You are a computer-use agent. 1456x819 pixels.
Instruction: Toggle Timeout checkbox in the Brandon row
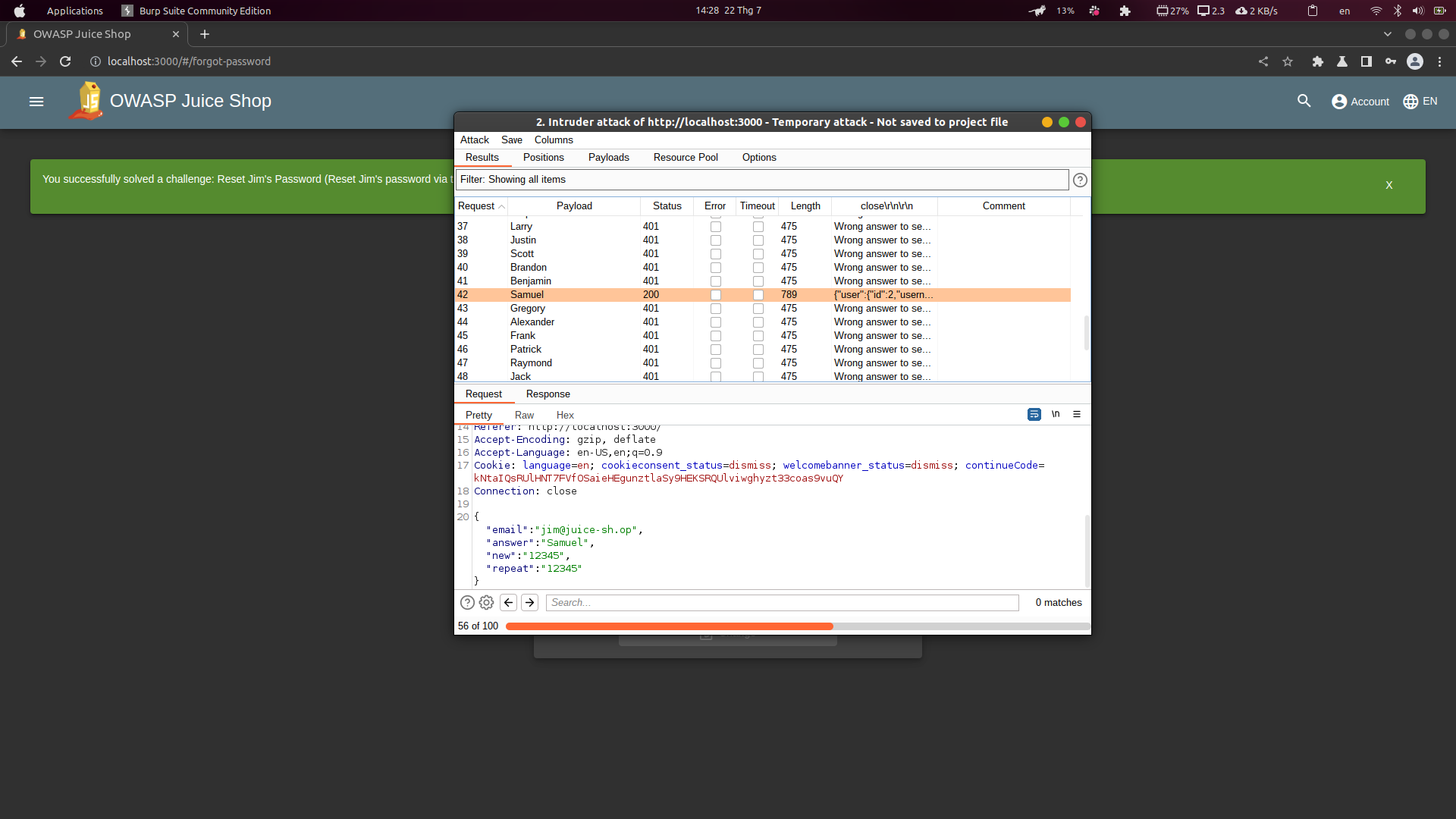[758, 268]
